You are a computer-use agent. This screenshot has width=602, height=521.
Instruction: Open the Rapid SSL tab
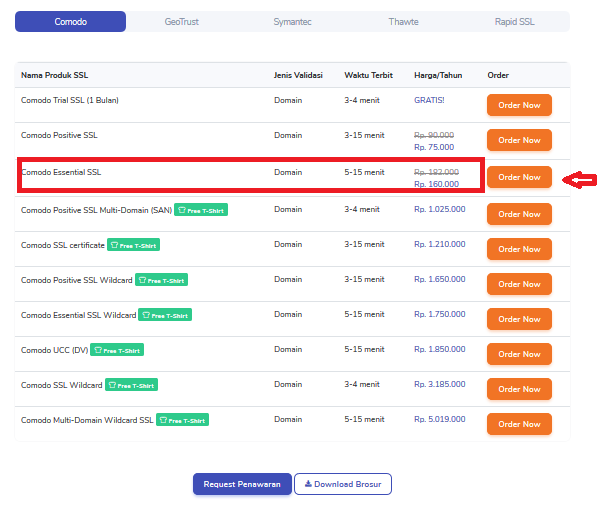tap(515, 21)
